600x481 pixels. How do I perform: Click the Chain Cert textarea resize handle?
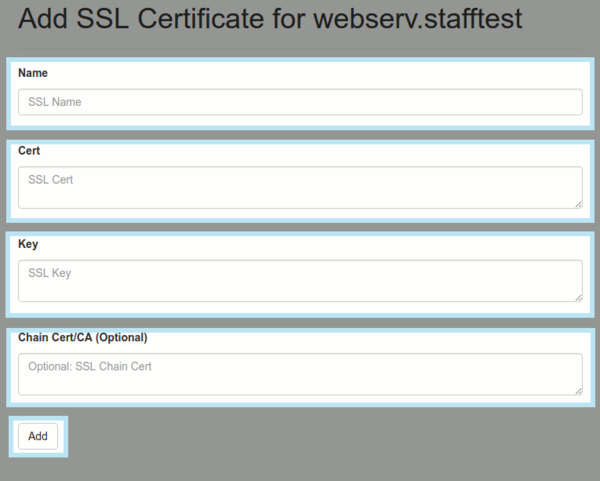(578, 390)
